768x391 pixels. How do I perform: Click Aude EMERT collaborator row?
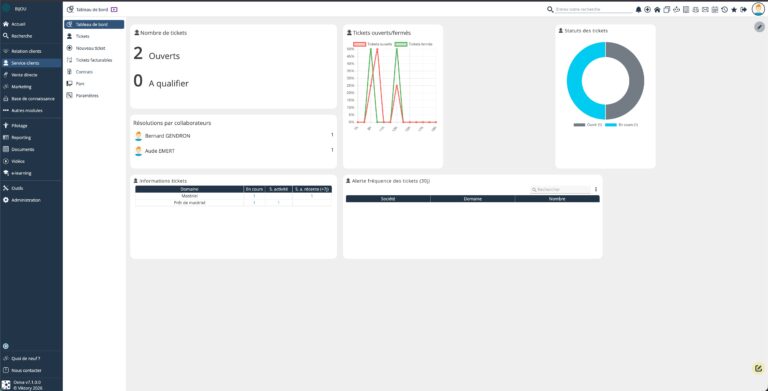pos(234,151)
